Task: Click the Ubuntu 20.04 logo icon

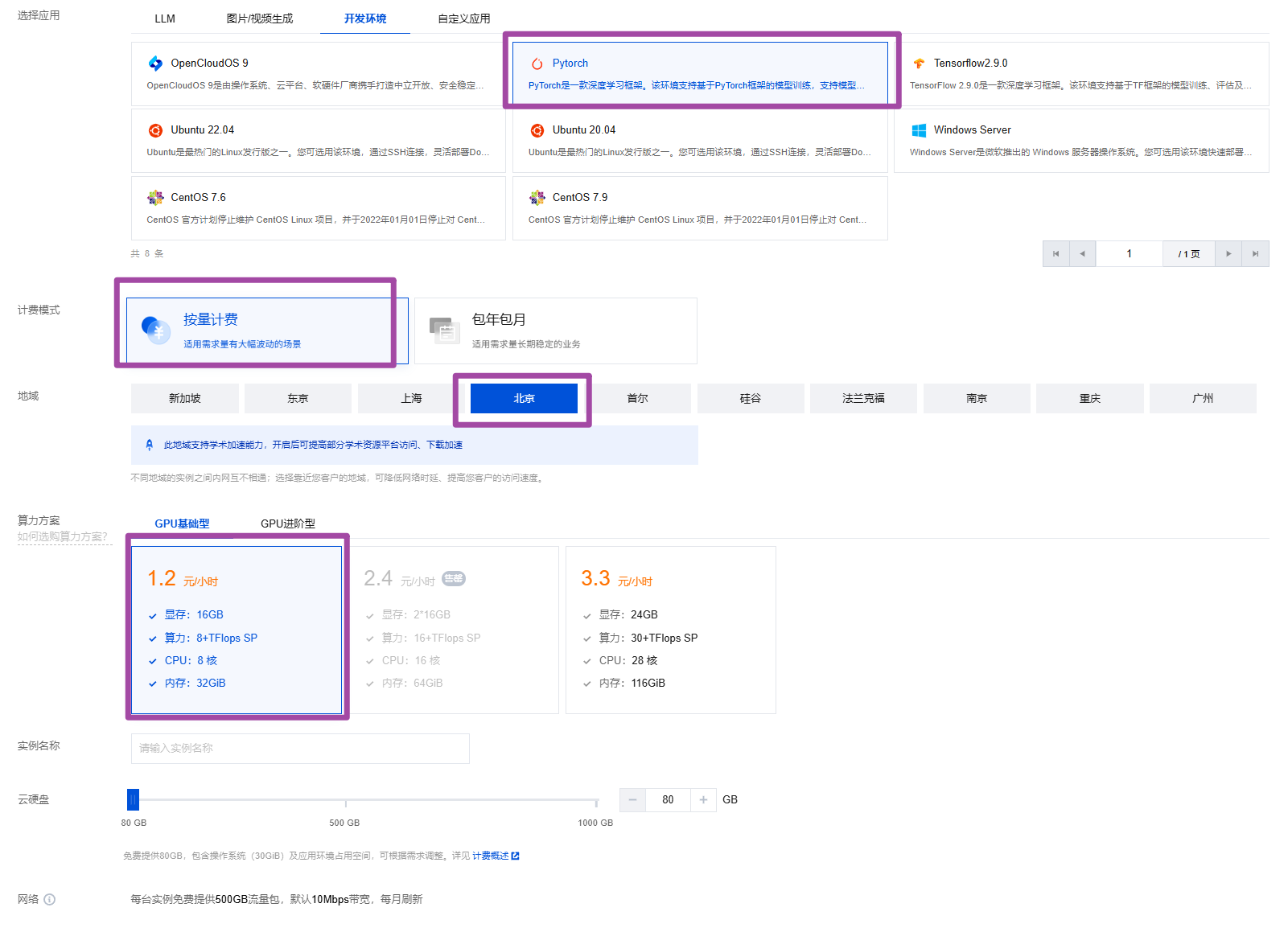Action: [x=537, y=130]
